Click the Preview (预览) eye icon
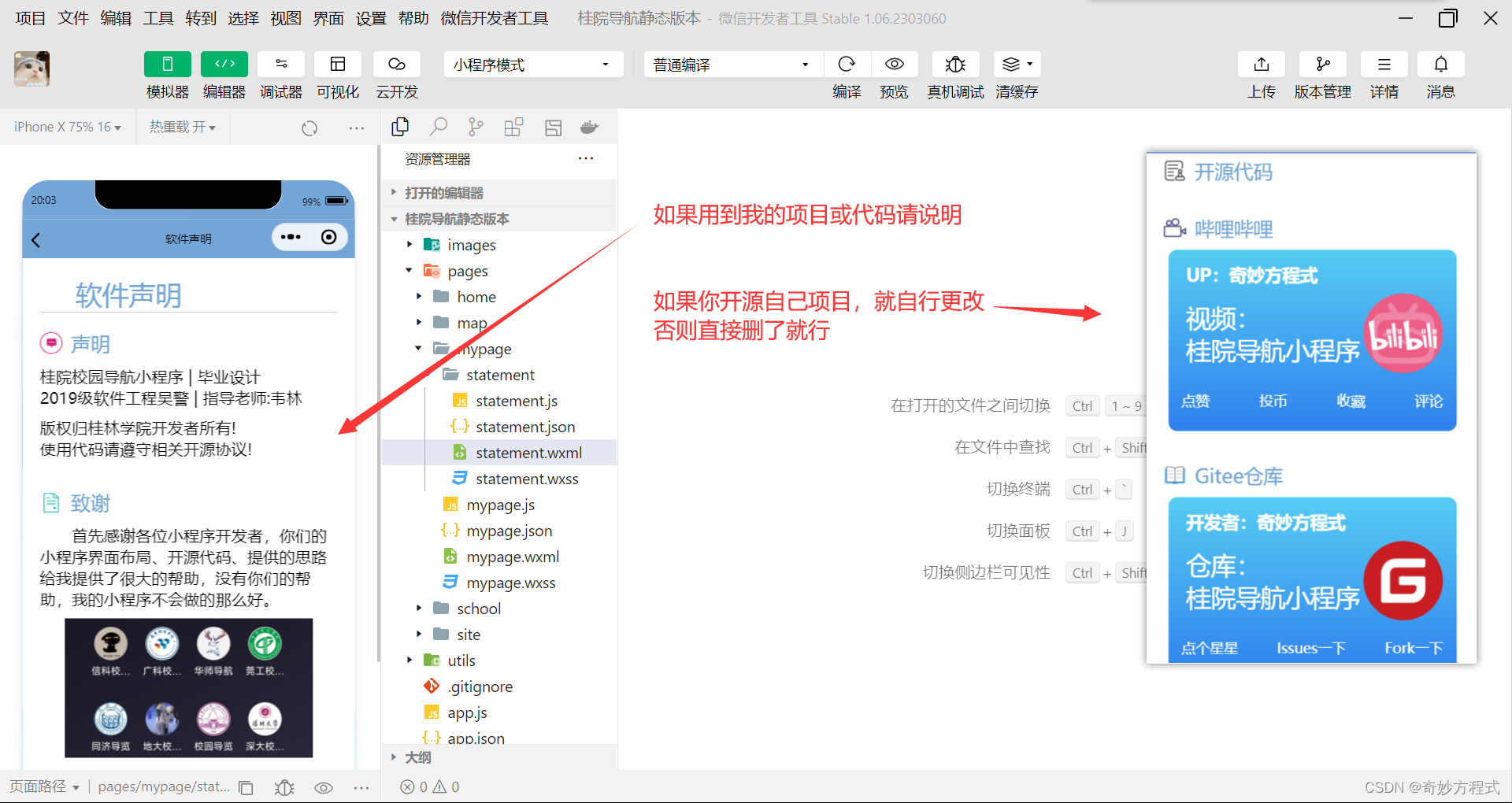Viewport: 1512px width, 803px height. (x=894, y=64)
